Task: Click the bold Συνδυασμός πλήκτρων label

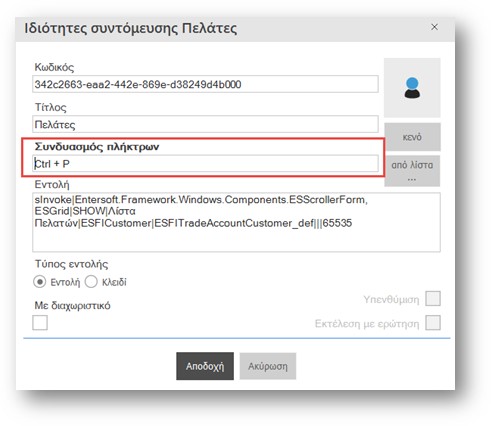Action: pyautogui.click(x=97, y=147)
